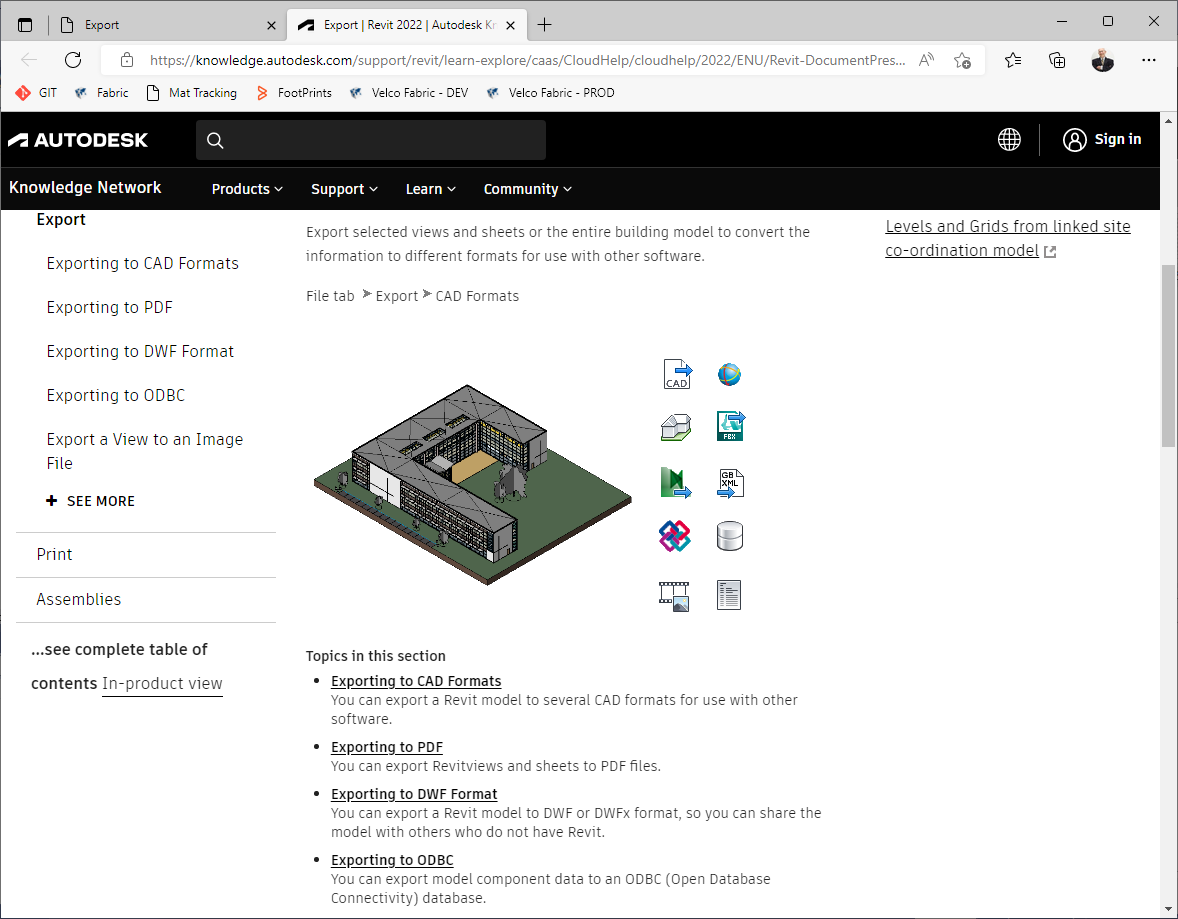1178x919 pixels.
Task: Open the Learn dropdown menu
Action: tap(430, 189)
